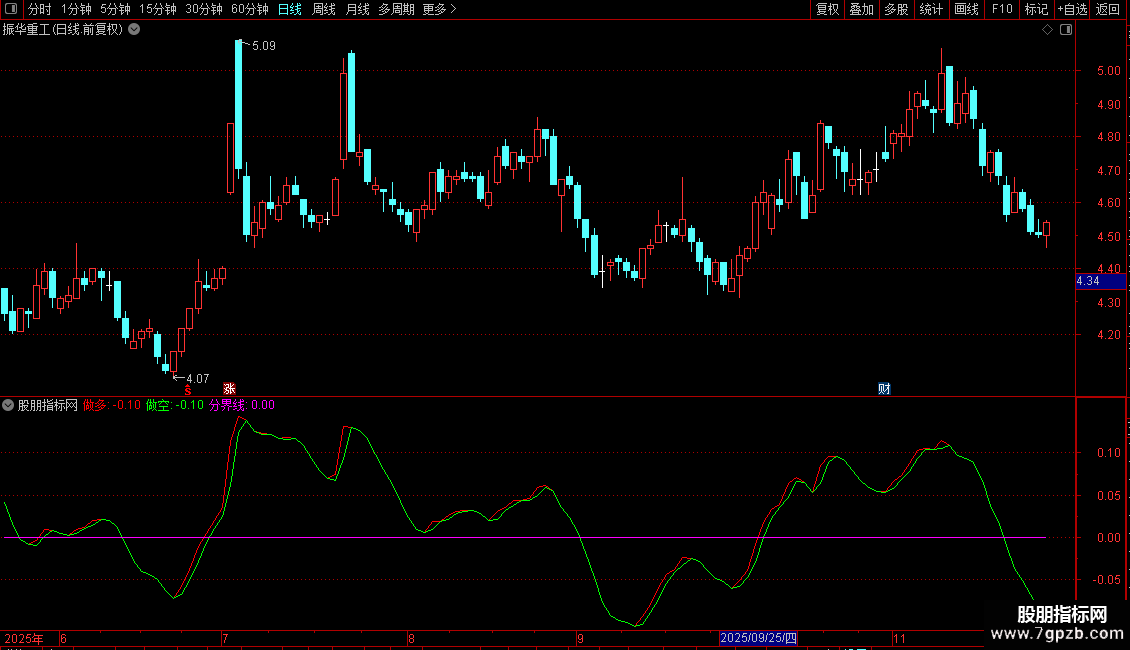This screenshot has height=650, width=1130.
Task: Click the 4.50 price axis label
Action: [x=1108, y=236]
